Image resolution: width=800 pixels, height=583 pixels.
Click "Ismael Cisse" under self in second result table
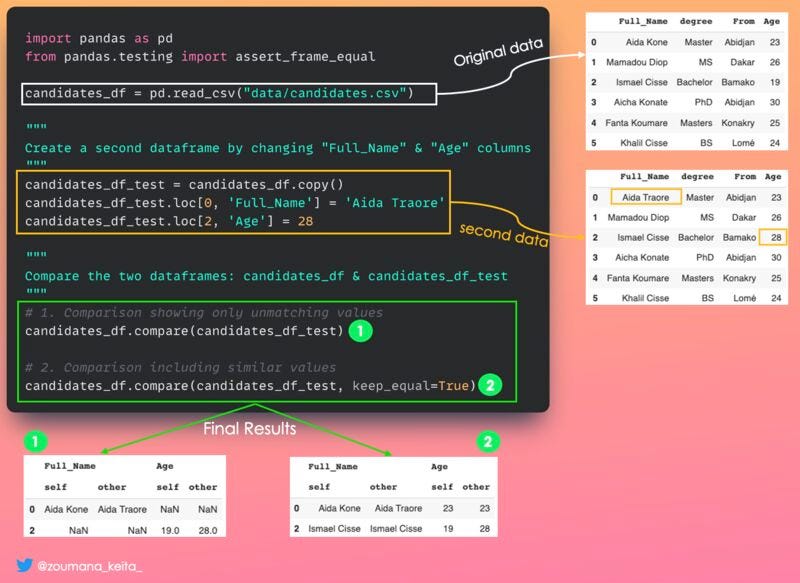click(x=334, y=529)
